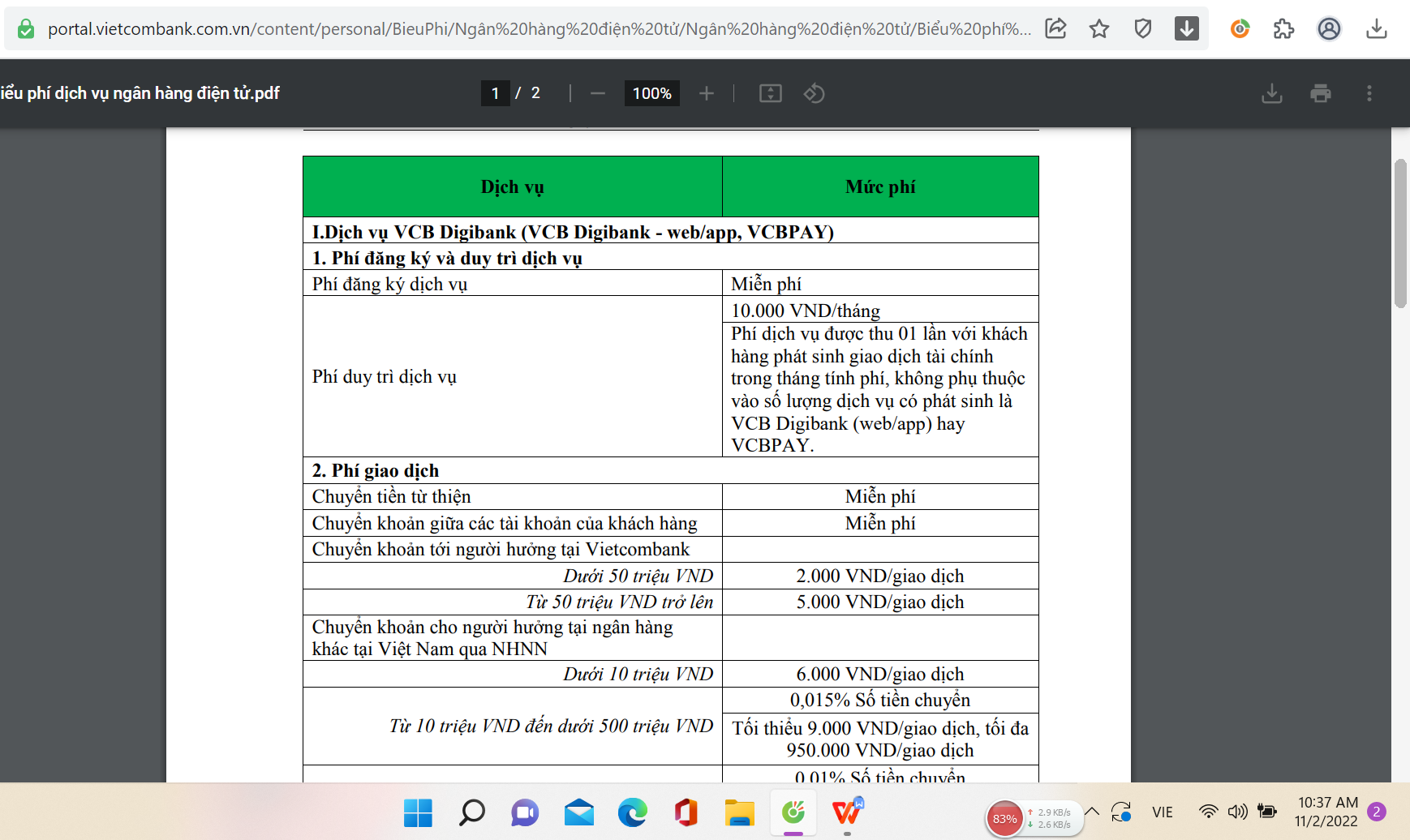Click the 100% zoom level field

tap(651, 93)
